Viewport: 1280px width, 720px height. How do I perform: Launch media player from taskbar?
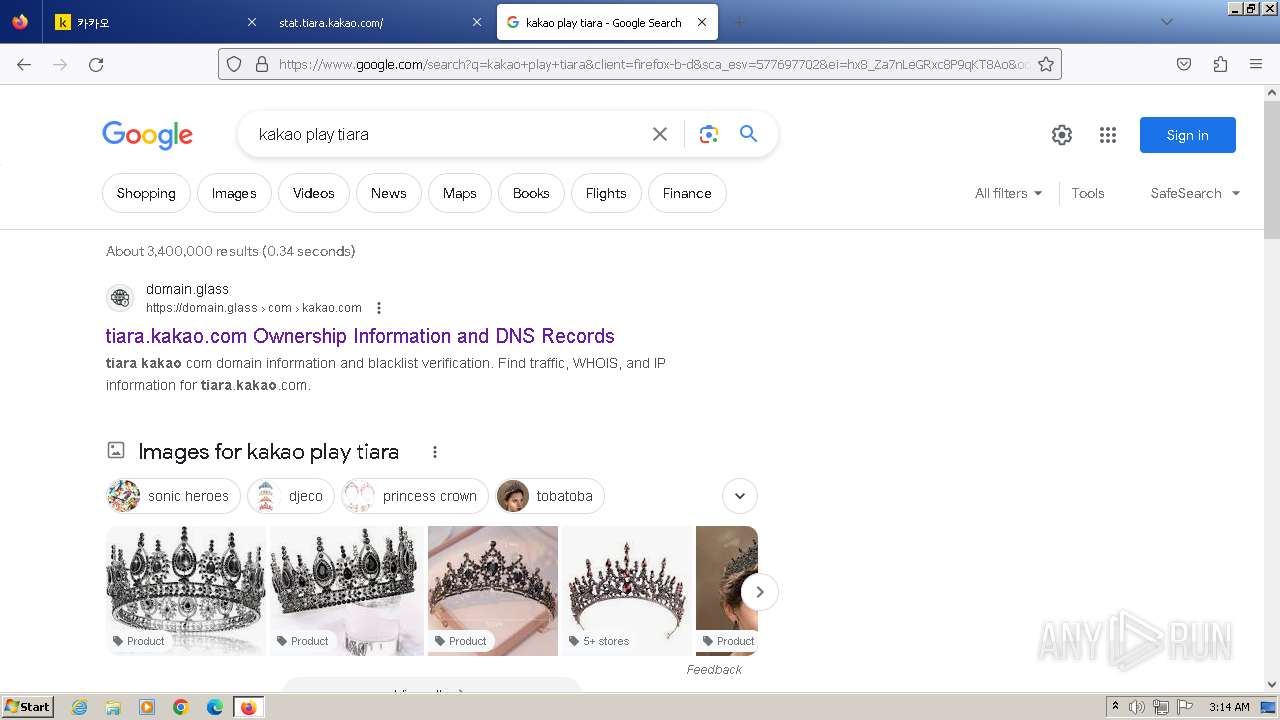pos(147,707)
